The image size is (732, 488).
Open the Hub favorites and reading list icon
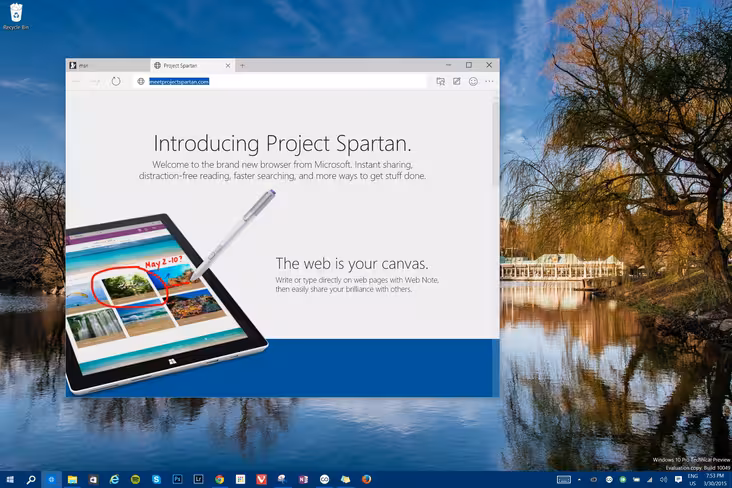[440, 82]
